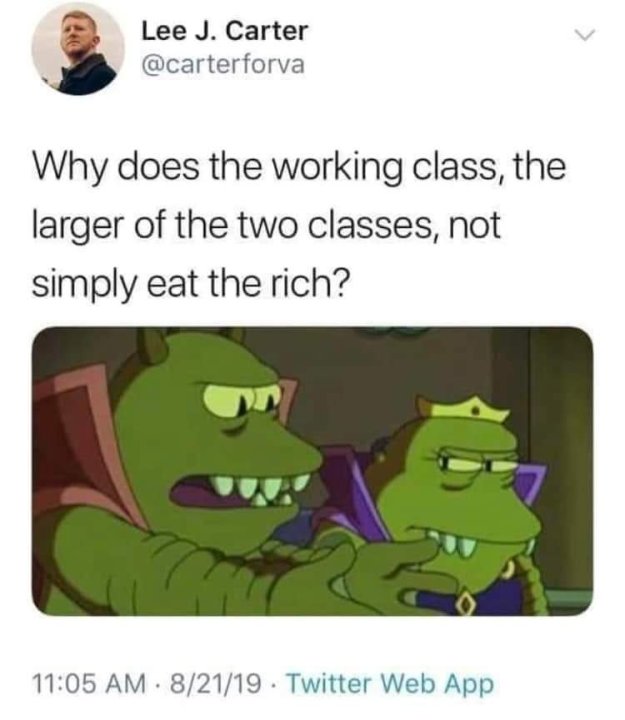Viewport: 625px width, 720px height.
Task: Click the left lizard's open mouth teeth
Action: tap(257, 489)
